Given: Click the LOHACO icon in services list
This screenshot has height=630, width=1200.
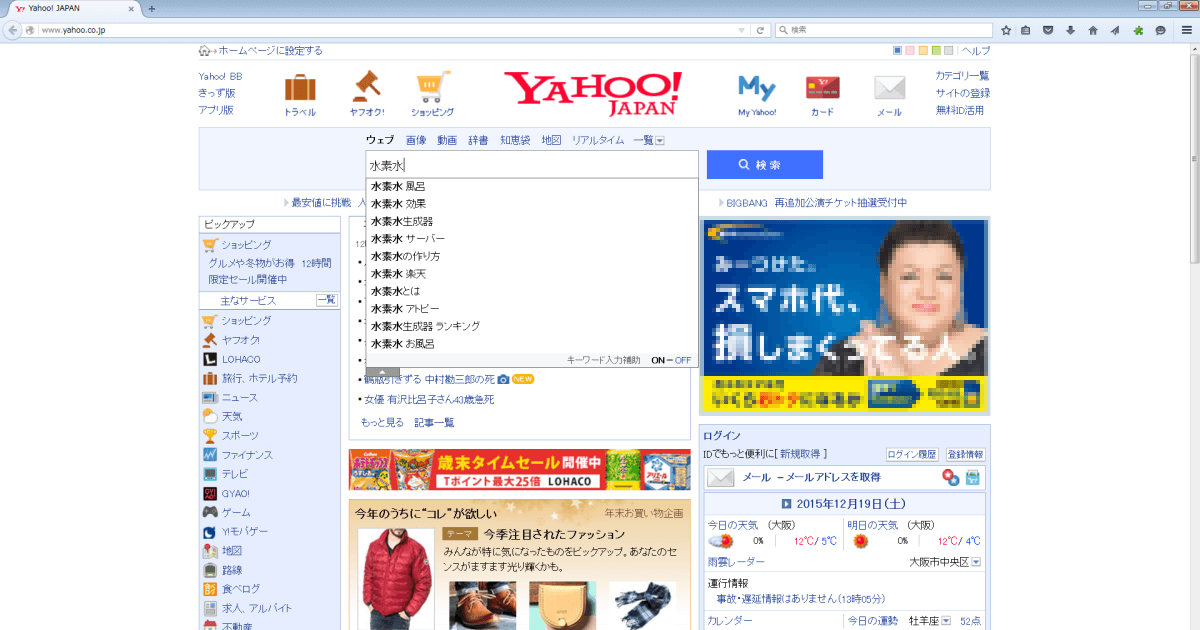Looking at the screenshot, I should (210, 359).
